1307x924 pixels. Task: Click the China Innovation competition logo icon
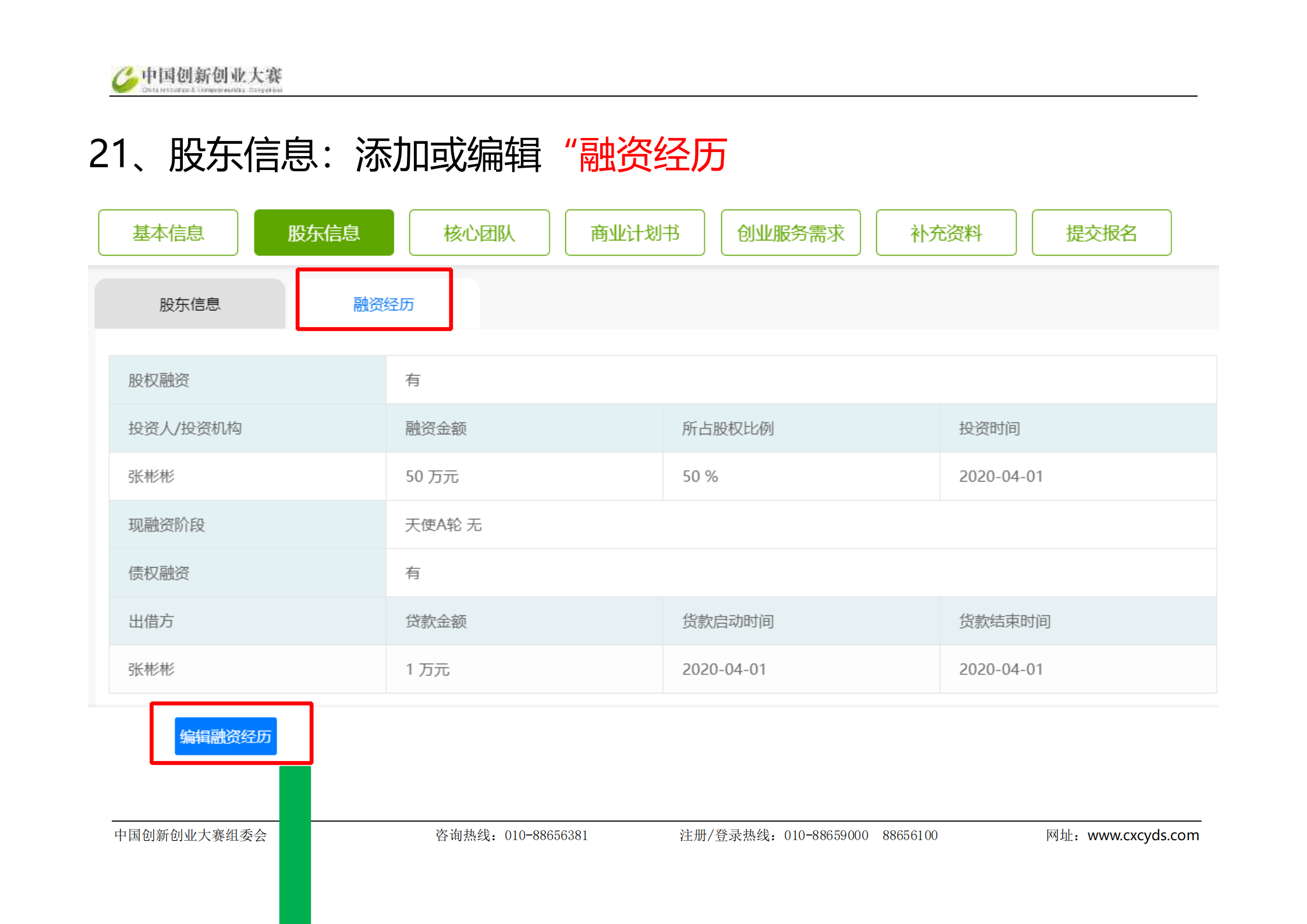pyautogui.click(x=125, y=79)
